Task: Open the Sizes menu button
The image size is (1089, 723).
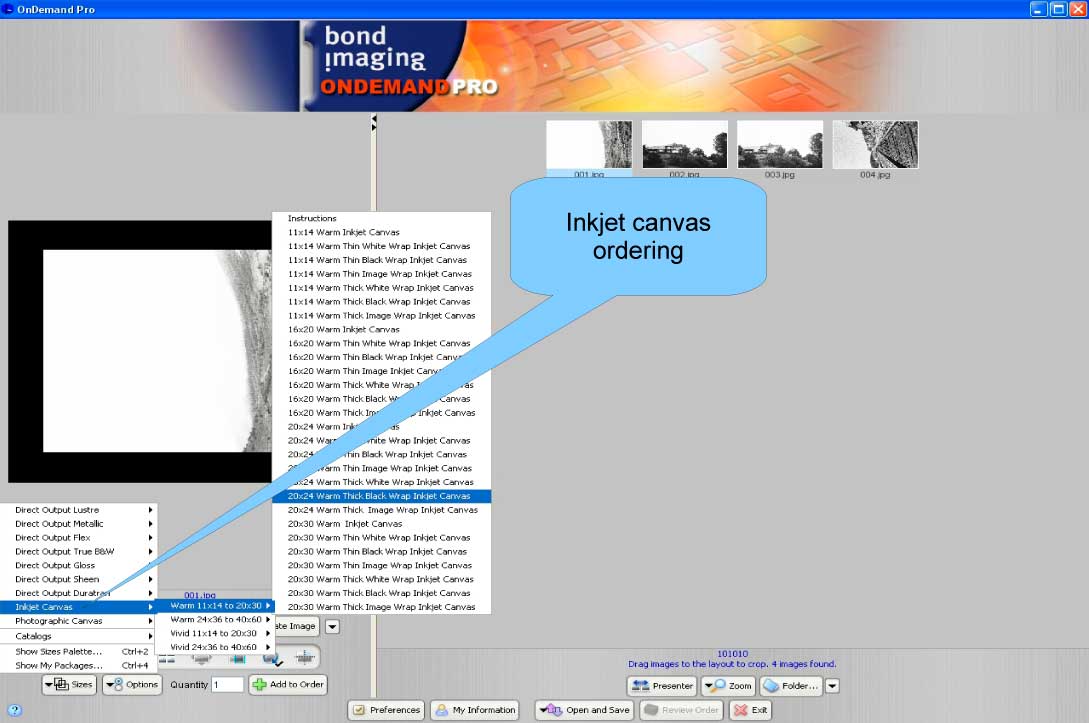Action: tap(70, 685)
